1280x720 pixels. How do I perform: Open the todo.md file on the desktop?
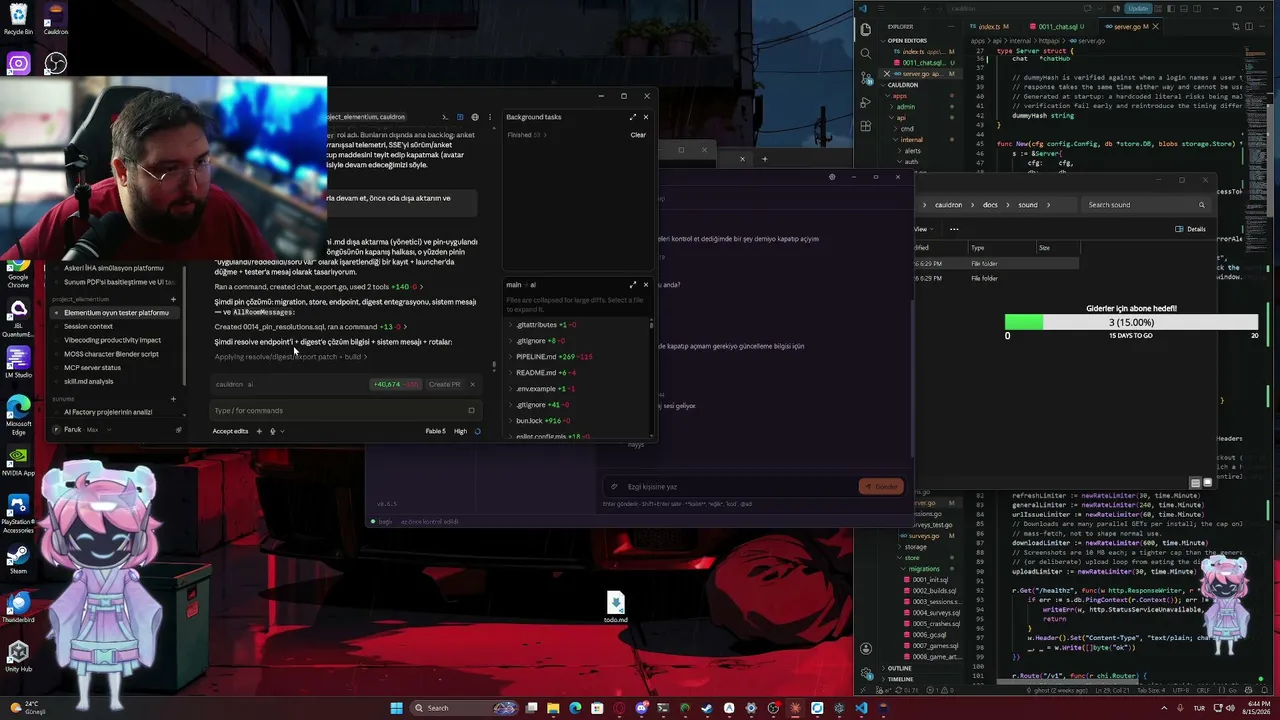[x=615, y=606]
